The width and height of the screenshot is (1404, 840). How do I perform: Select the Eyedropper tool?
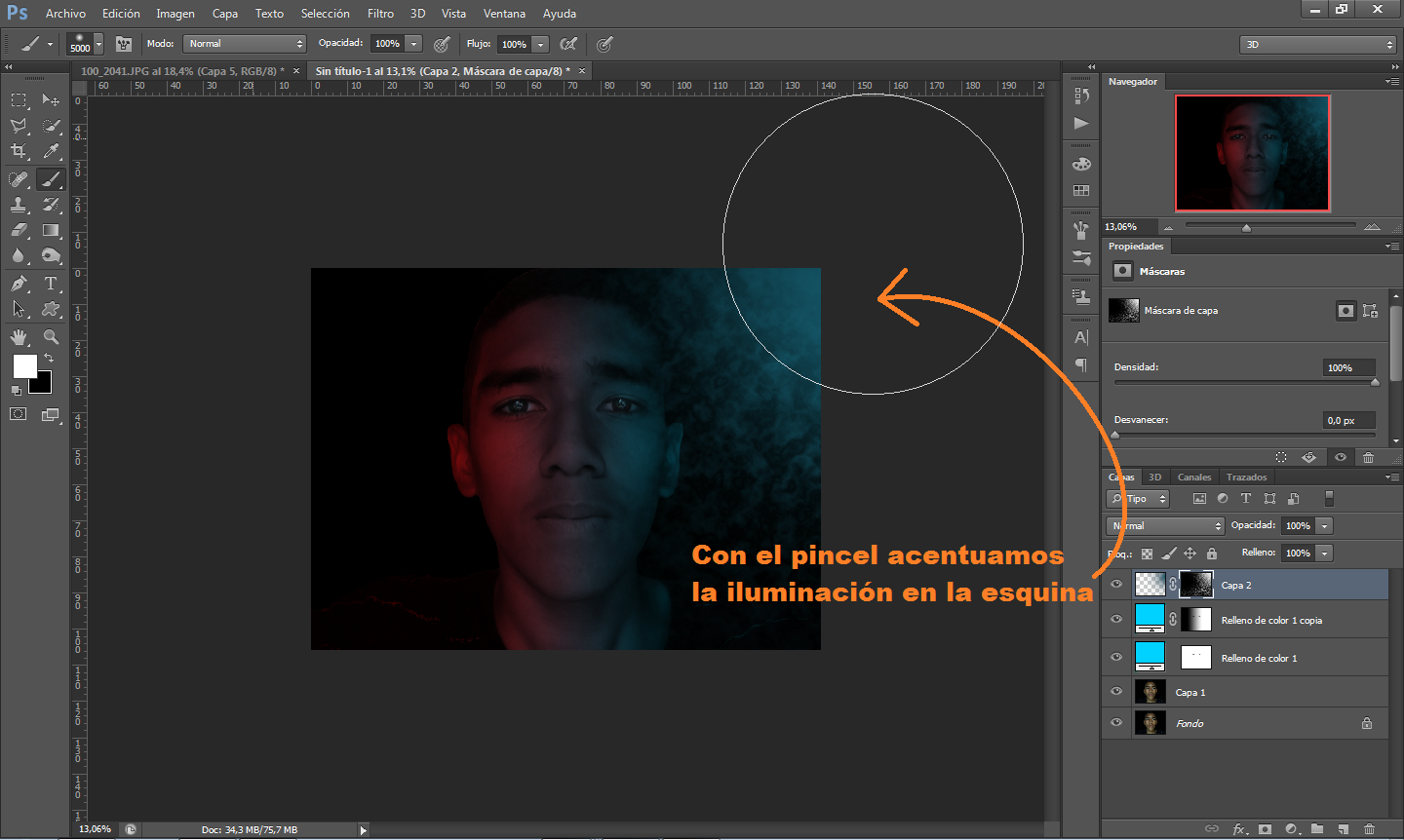[51, 151]
